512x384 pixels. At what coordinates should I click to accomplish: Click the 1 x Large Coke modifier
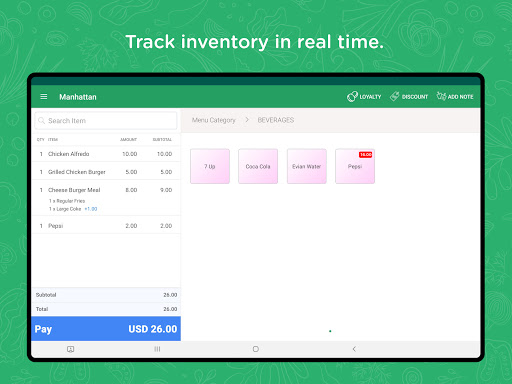(65, 209)
